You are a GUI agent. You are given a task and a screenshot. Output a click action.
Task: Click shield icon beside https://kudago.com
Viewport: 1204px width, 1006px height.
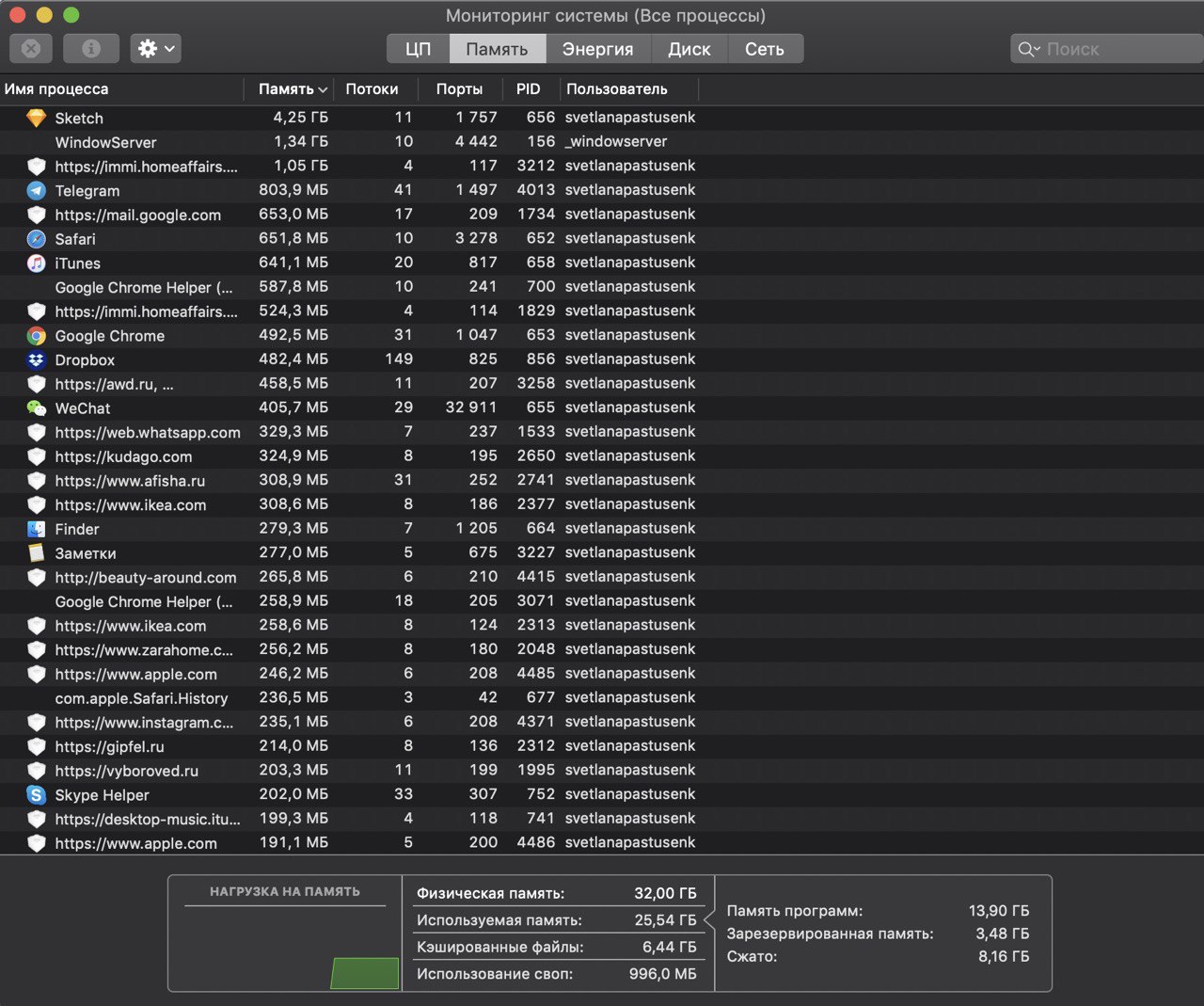coord(36,456)
